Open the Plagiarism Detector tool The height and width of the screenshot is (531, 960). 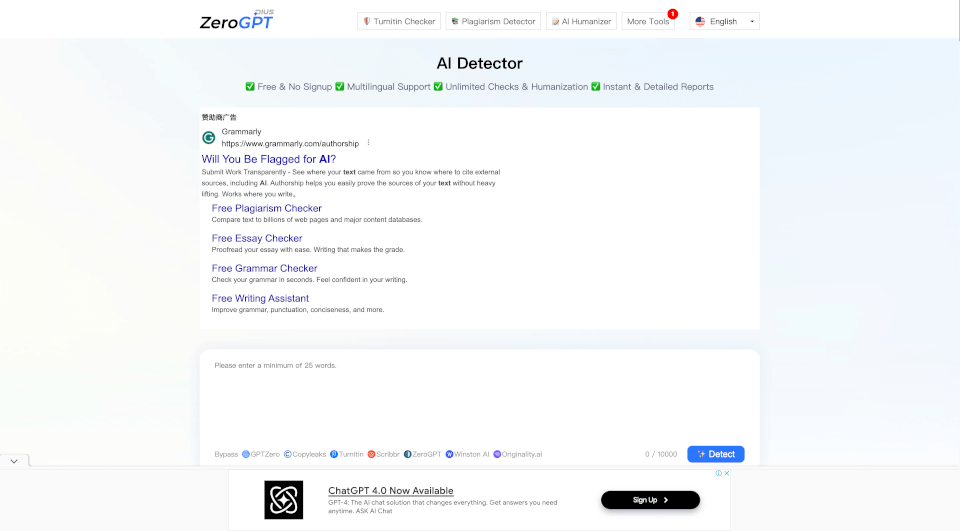pos(493,21)
